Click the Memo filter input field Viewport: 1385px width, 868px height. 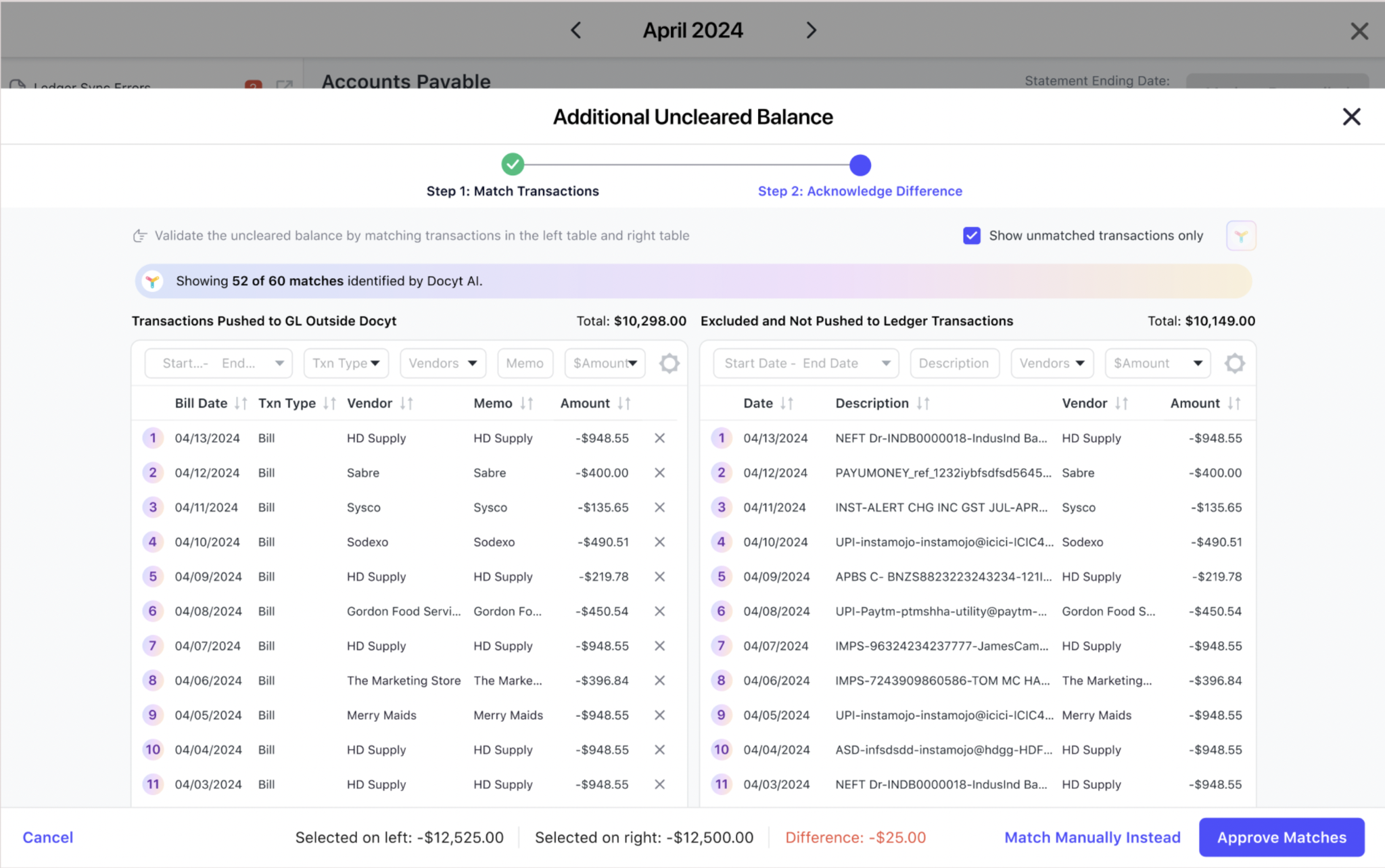525,363
